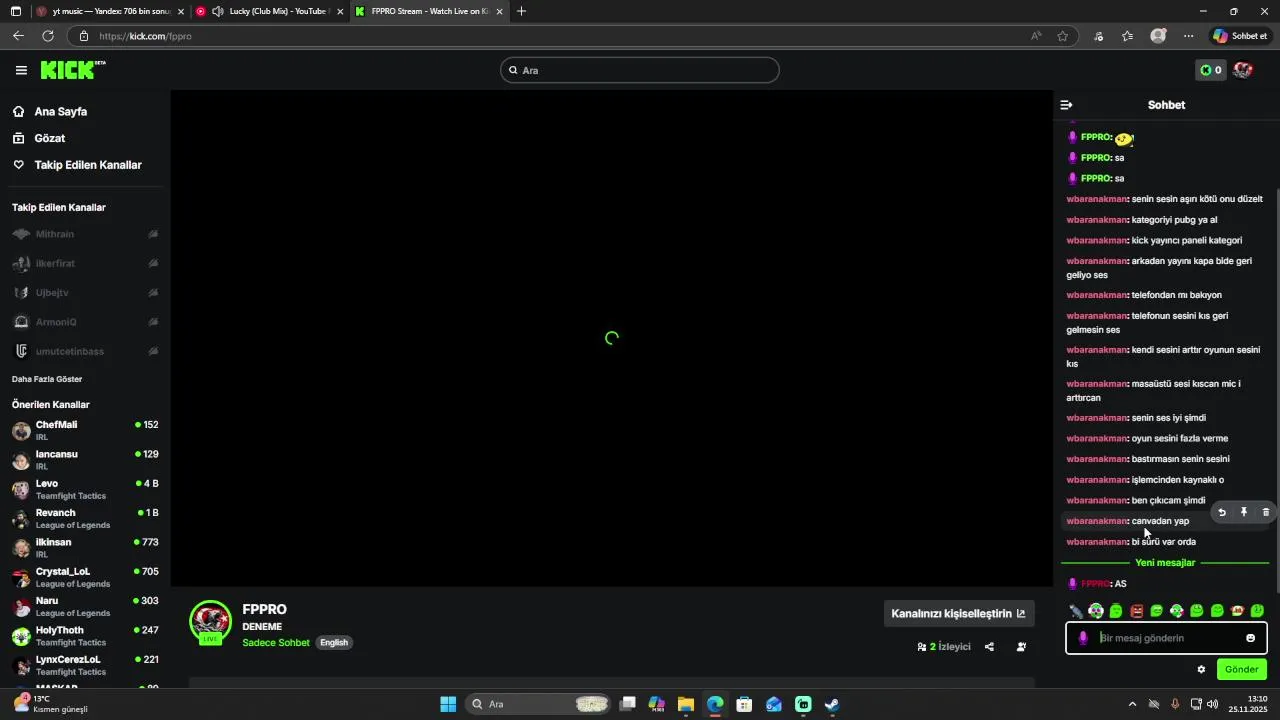Screen dimensions: 1280x720
Task: Reload the page
Action: [47, 36]
